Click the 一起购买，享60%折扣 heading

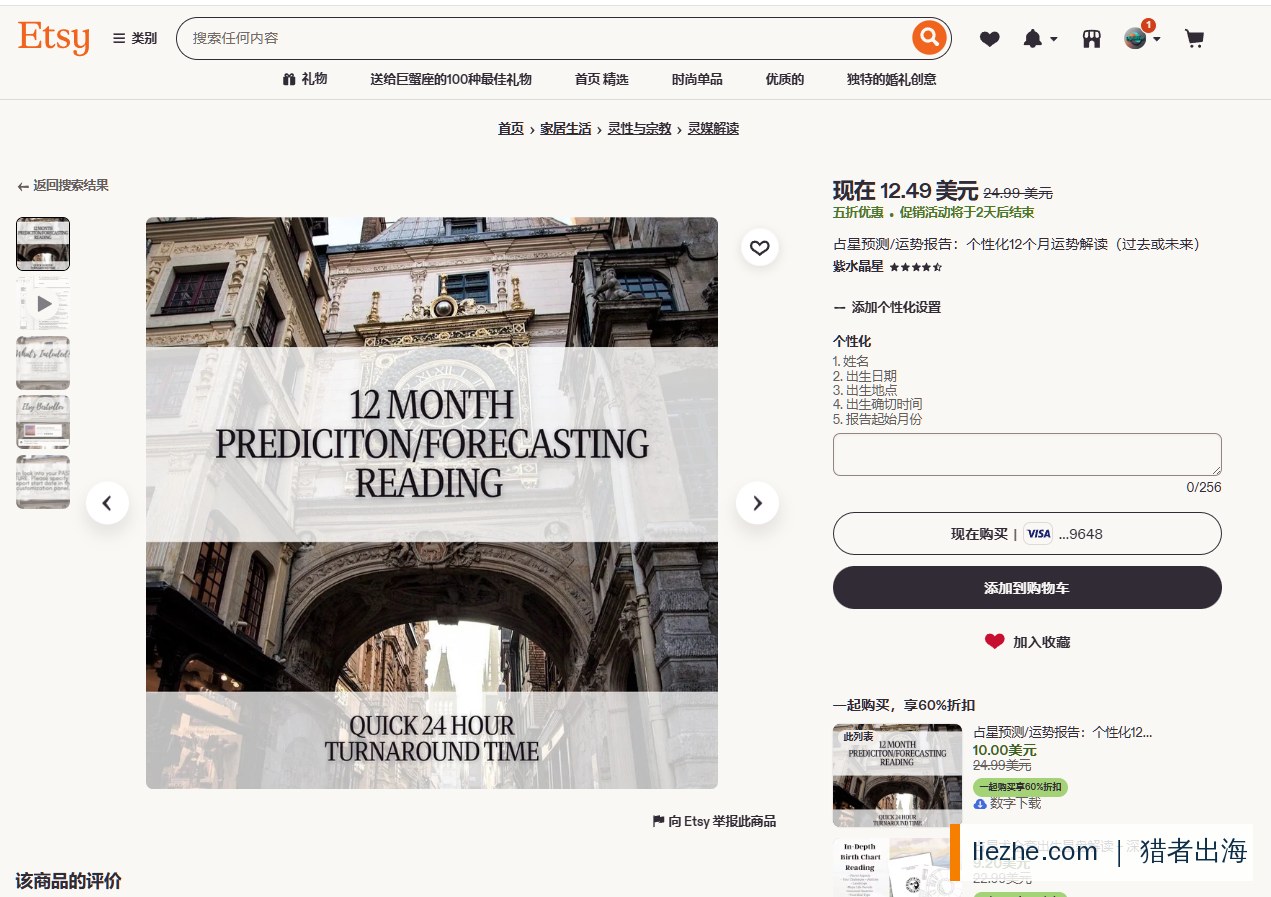pyautogui.click(x=904, y=705)
